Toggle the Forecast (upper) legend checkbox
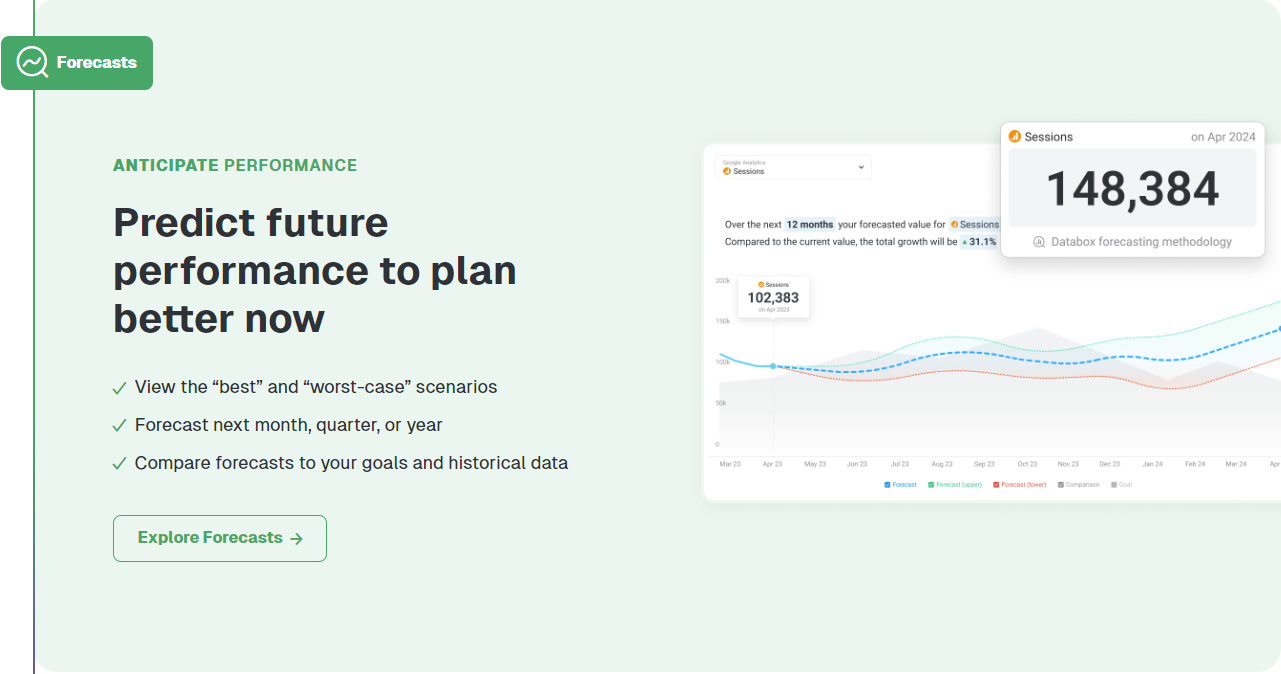The width and height of the screenshot is (1281, 674). point(931,485)
